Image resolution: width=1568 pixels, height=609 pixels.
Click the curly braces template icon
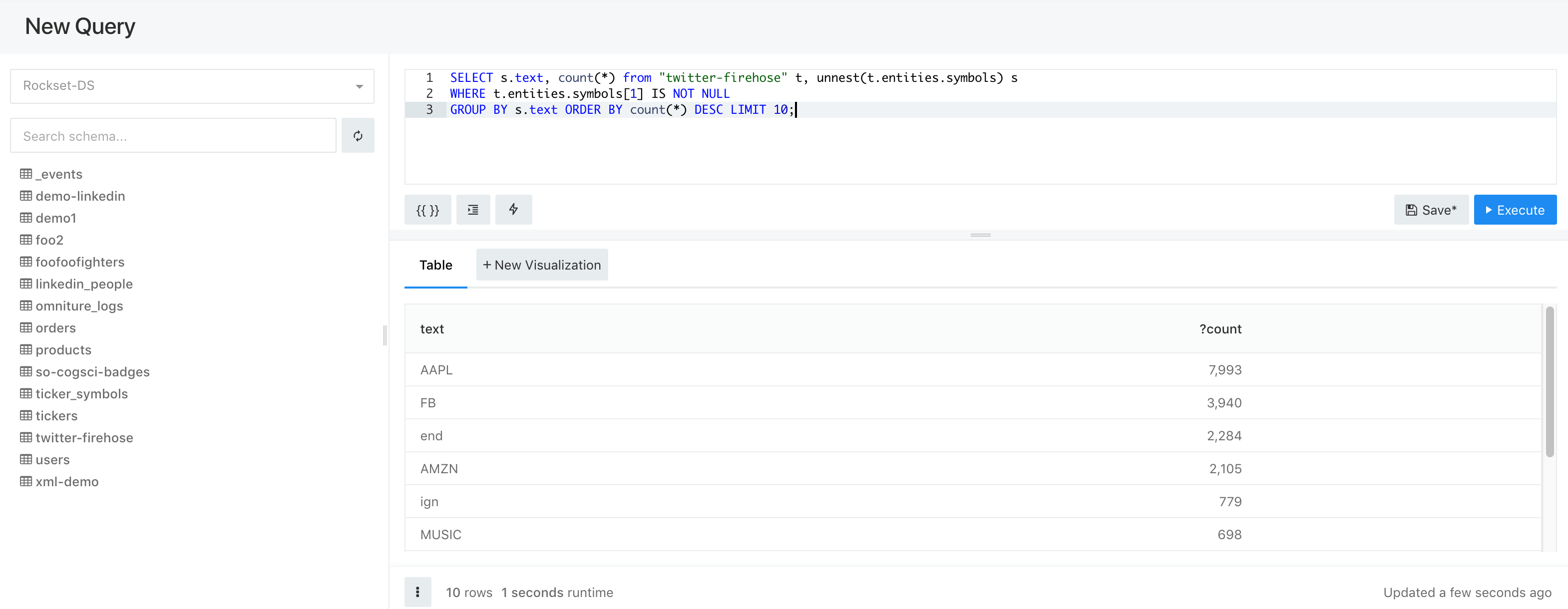tap(428, 208)
